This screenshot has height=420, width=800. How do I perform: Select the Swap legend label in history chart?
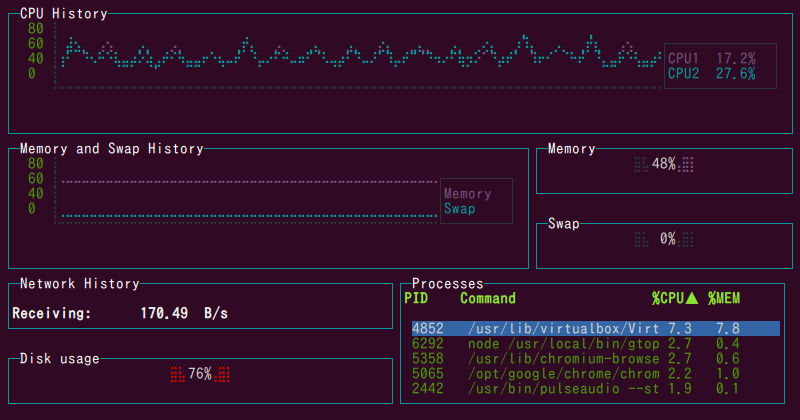point(459,209)
